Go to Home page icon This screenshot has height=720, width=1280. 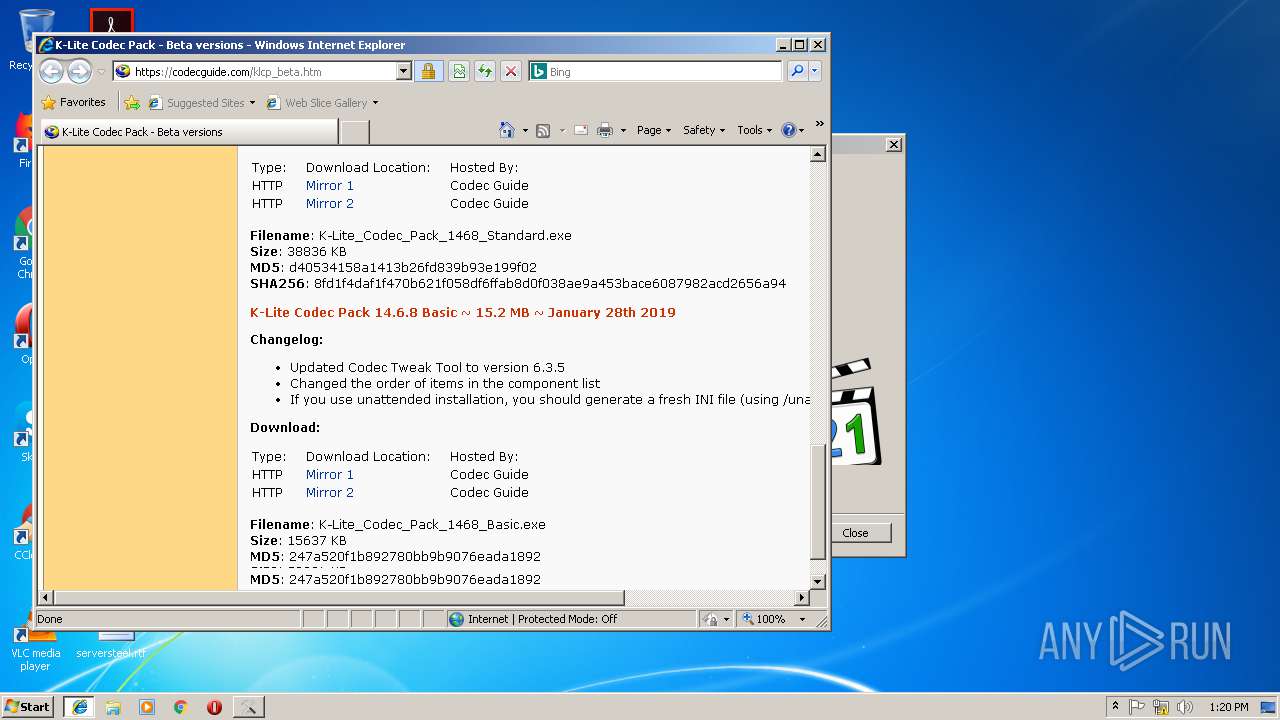[507, 130]
